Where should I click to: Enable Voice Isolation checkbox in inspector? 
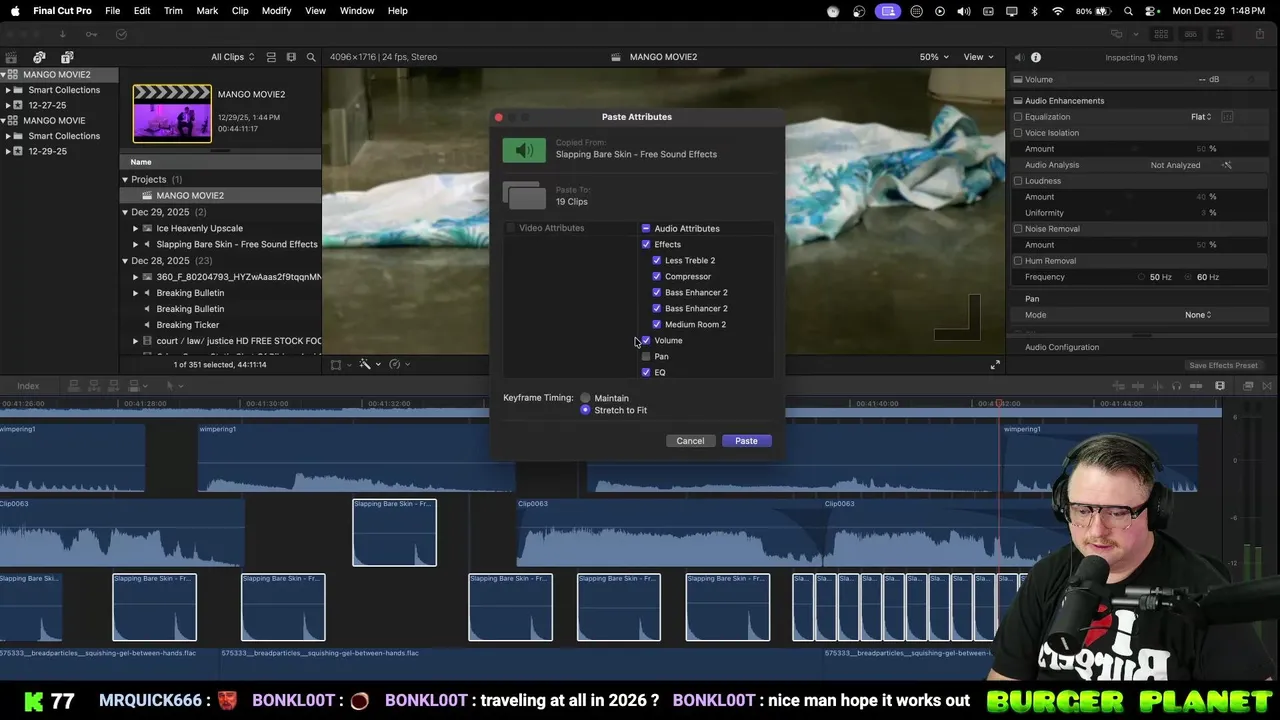tap(1018, 133)
